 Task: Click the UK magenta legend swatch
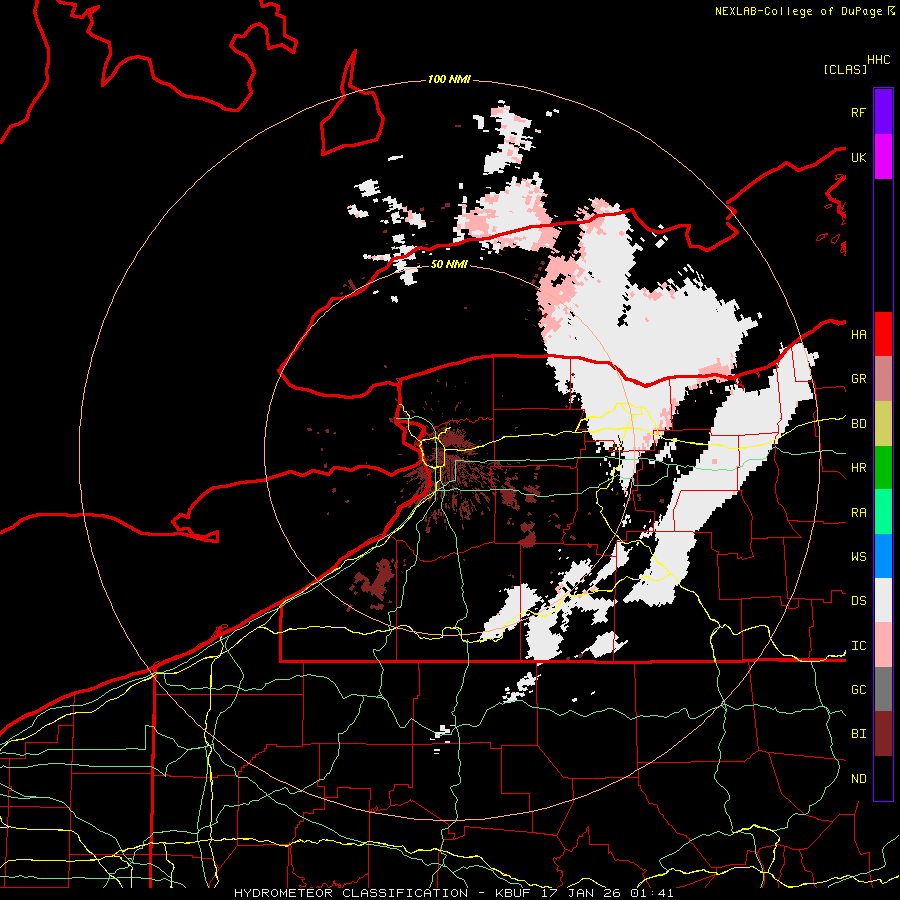tap(883, 157)
